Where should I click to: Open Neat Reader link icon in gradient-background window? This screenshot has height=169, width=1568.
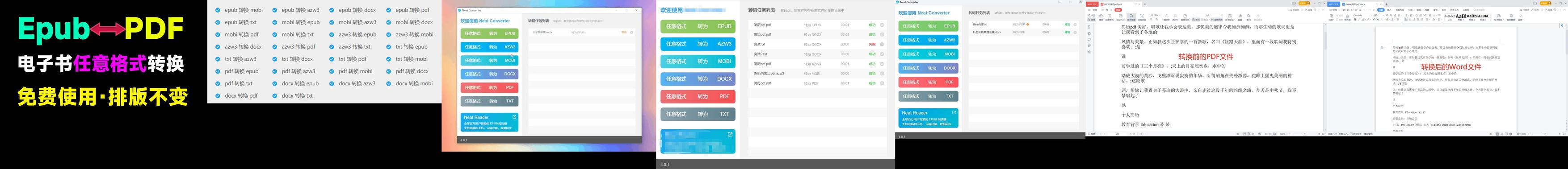coord(514,117)
